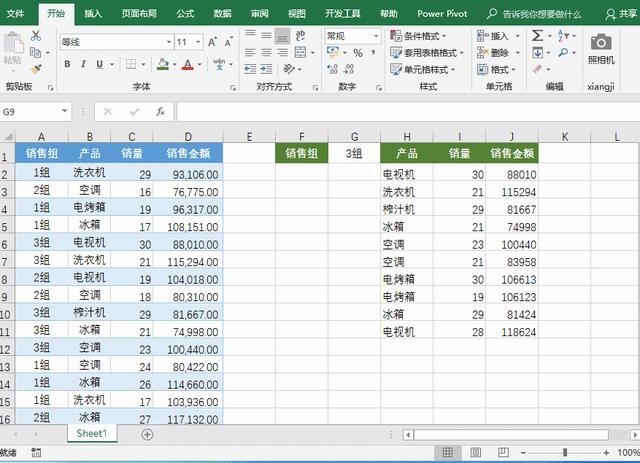The image size is (640, 463).
Task: Switch to the 页面布局 tab
Action: [x=139, y=13]
